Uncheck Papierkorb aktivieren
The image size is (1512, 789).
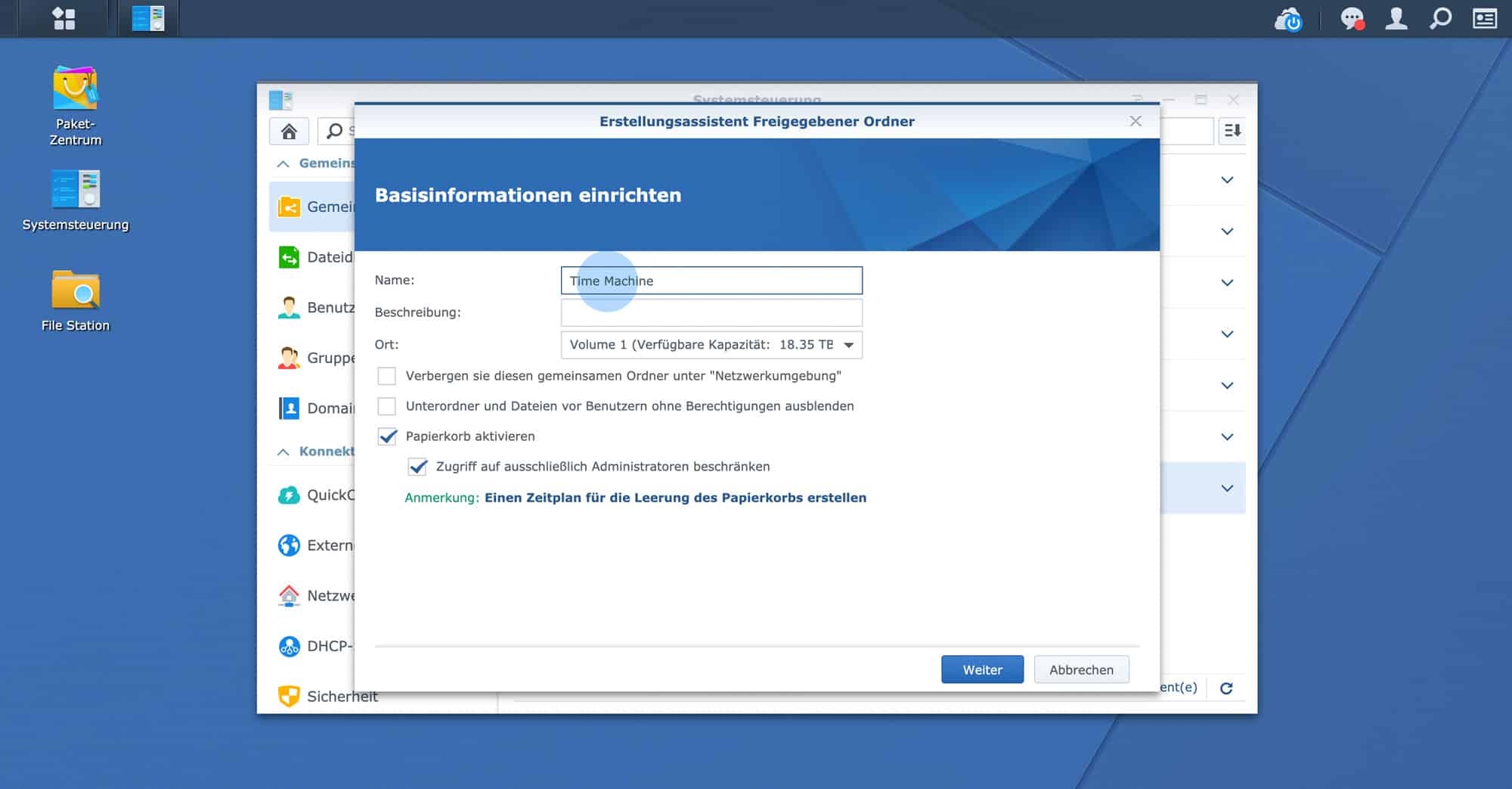click(386, 436)
